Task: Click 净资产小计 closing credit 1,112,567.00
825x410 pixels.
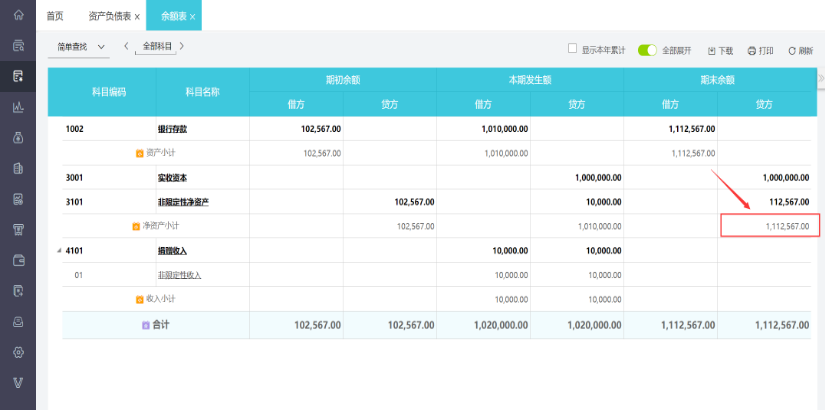Action: [787, 226]
